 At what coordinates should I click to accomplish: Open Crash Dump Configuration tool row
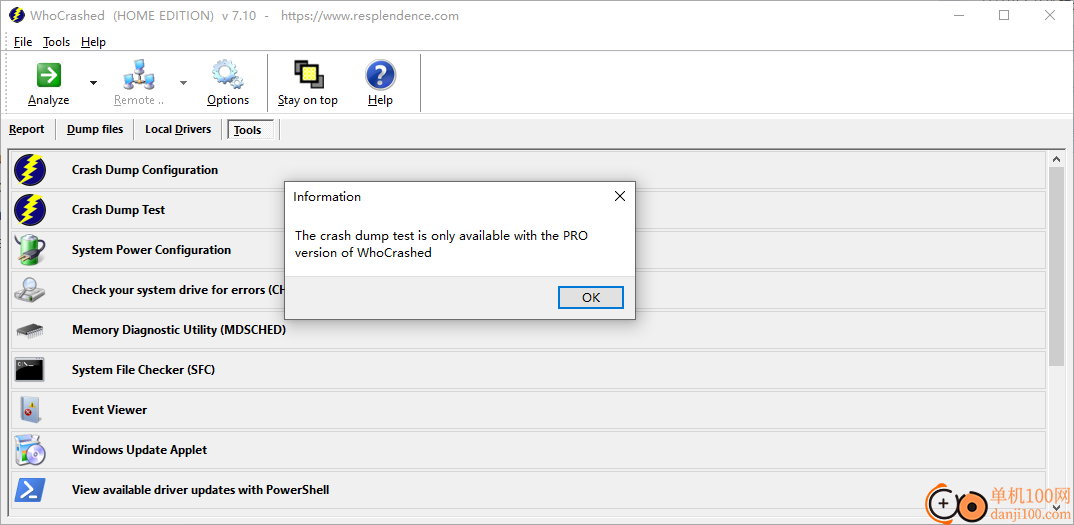tap(528, 170)
